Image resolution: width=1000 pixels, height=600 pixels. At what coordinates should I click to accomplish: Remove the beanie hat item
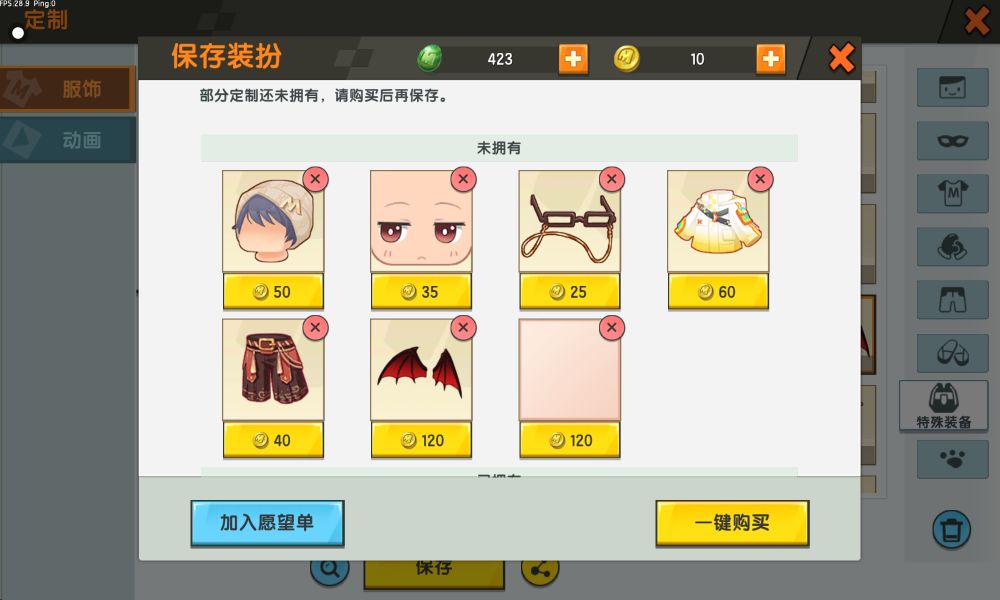(x=315, y=179)
